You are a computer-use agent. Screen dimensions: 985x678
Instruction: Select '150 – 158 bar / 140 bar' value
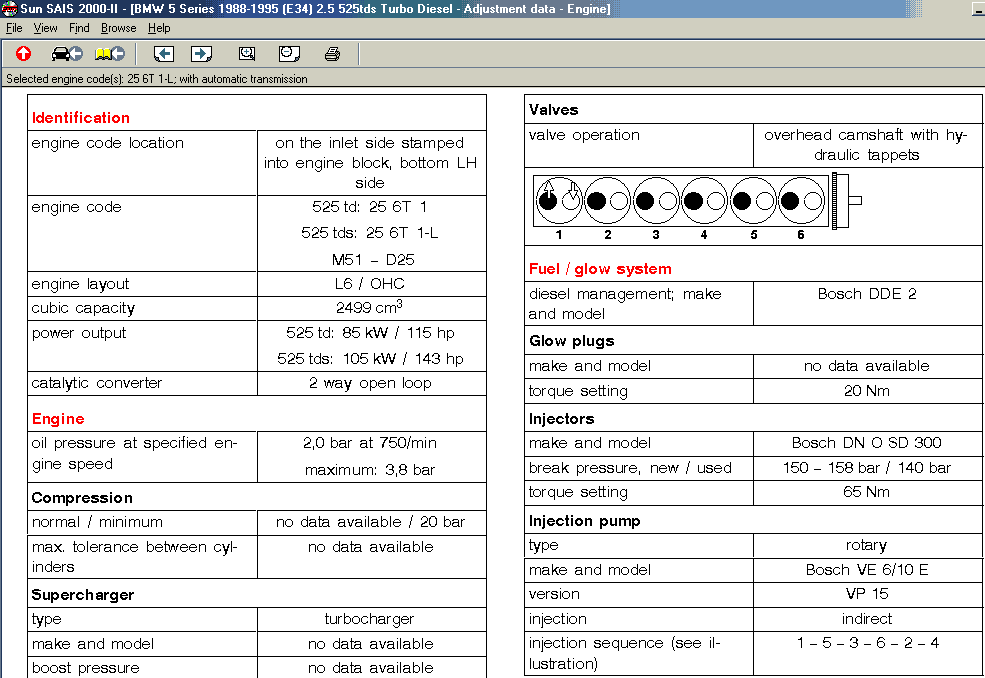click(867, 468)
